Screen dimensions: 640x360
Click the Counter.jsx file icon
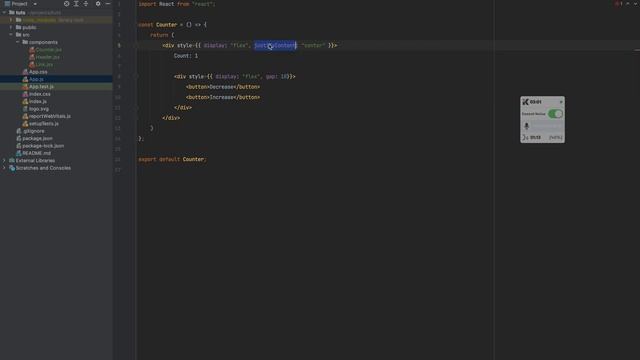coord(32,50)
